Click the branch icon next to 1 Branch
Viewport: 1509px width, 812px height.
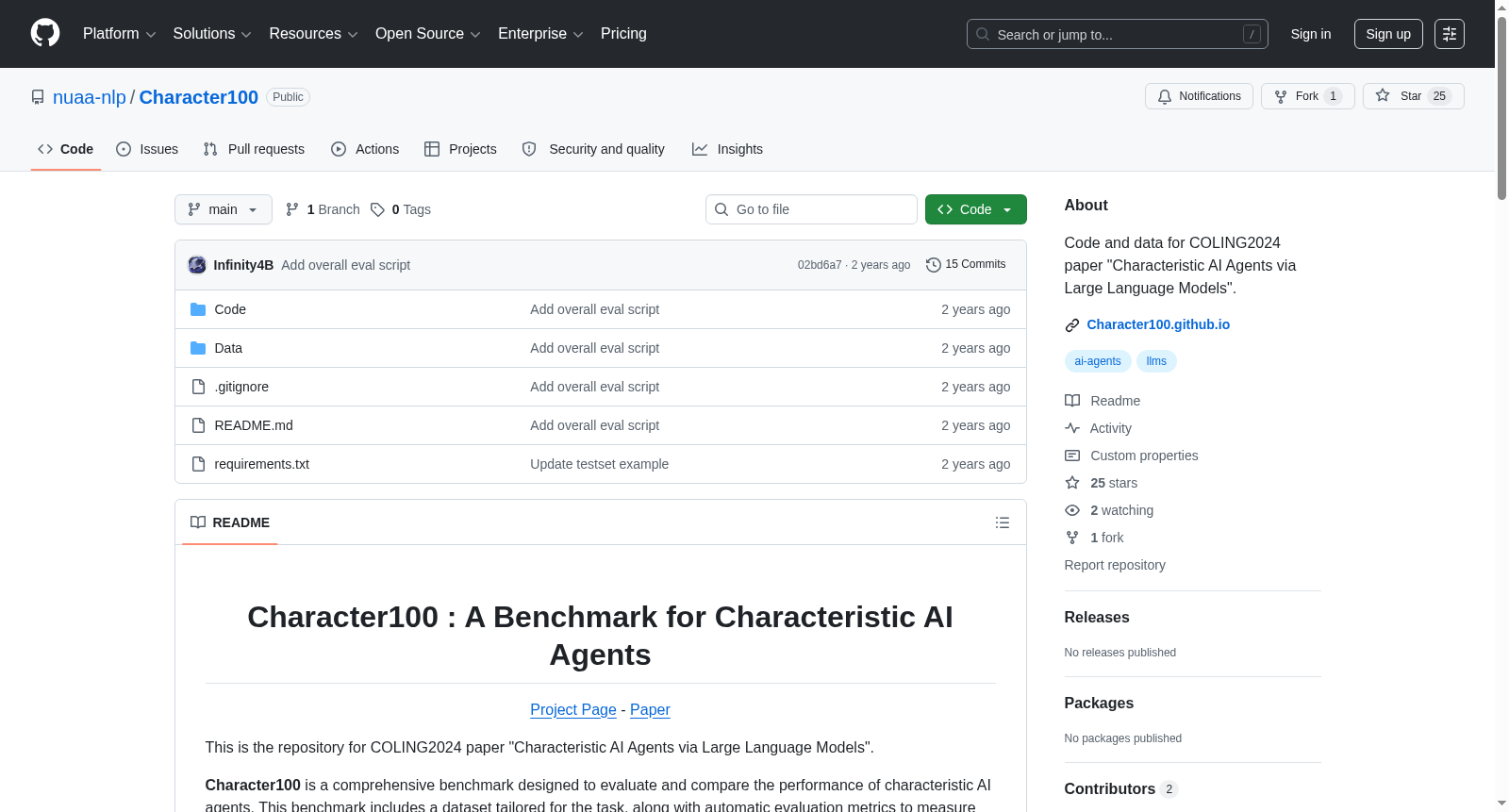pos(292,209)
